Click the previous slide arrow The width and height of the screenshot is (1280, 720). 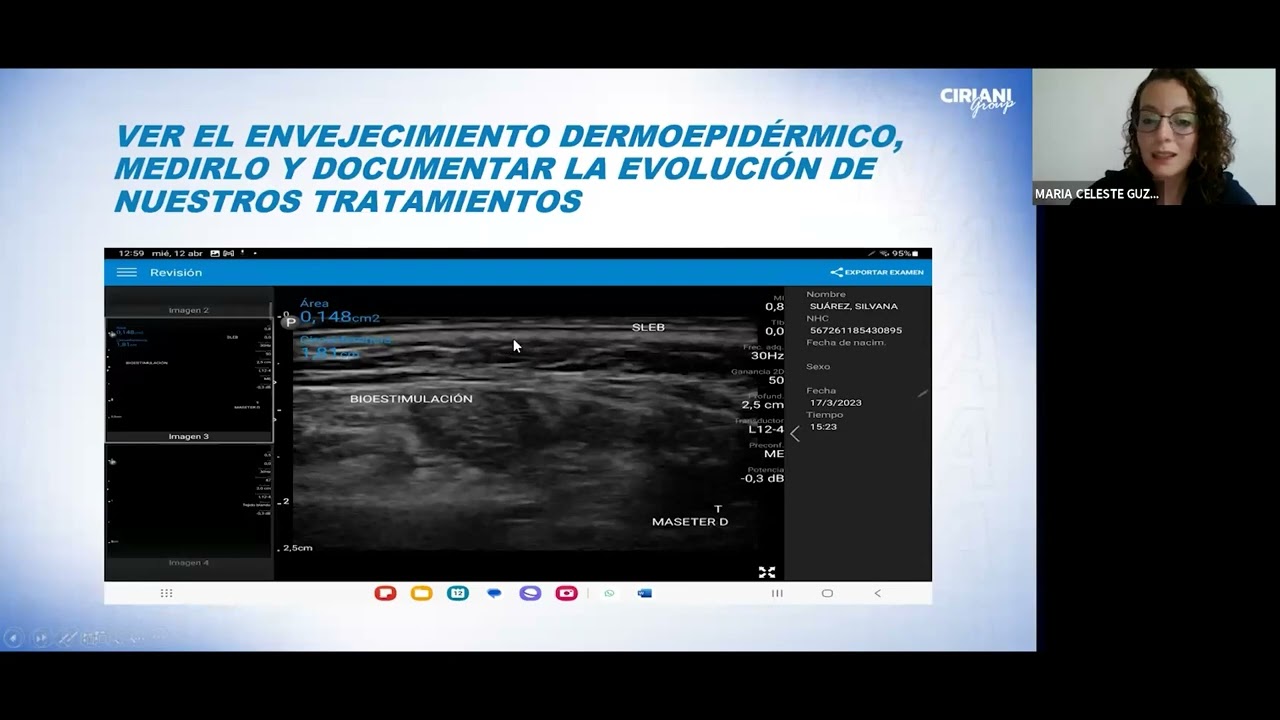click(13, 637)
